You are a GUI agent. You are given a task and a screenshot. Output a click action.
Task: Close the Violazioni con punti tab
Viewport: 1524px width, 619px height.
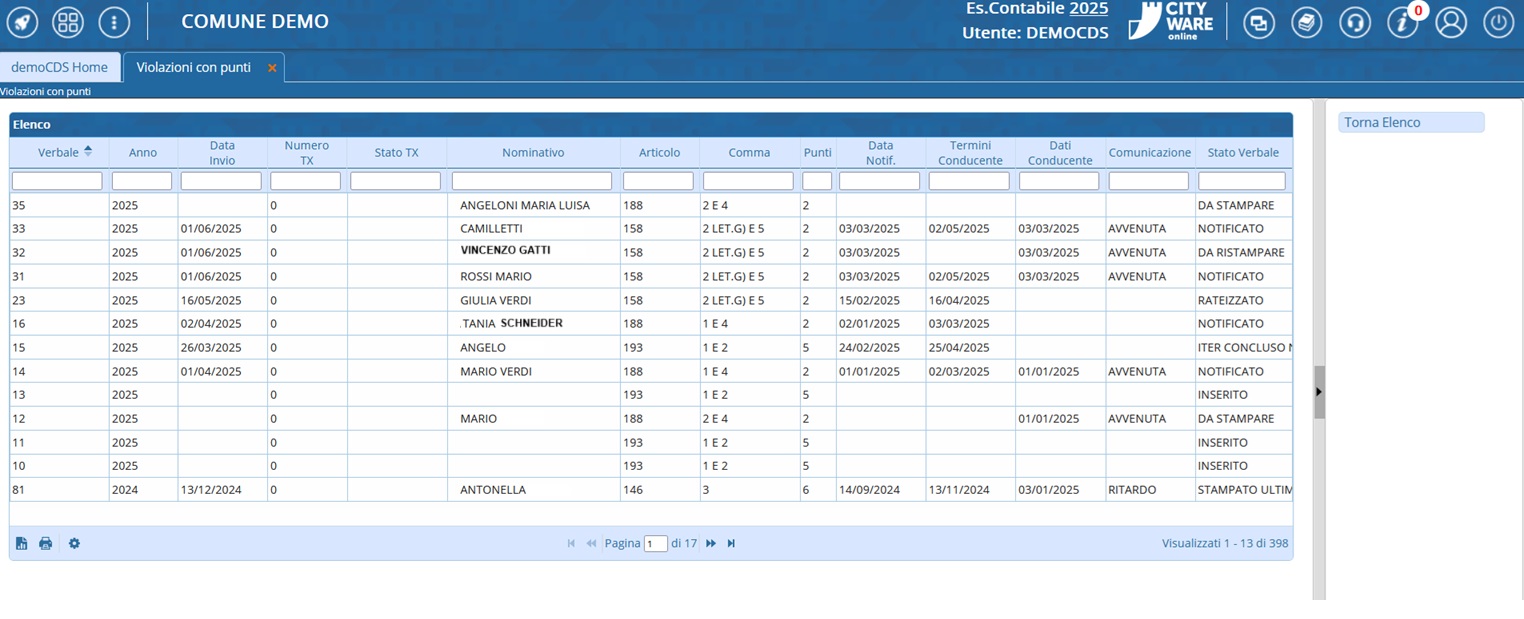tap(272, 67)
